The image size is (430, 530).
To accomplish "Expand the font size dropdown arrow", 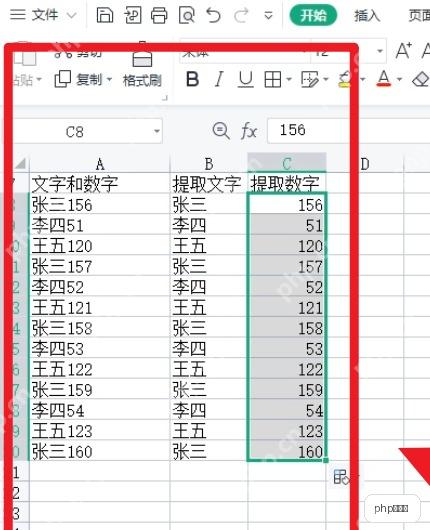I will 380,51.
